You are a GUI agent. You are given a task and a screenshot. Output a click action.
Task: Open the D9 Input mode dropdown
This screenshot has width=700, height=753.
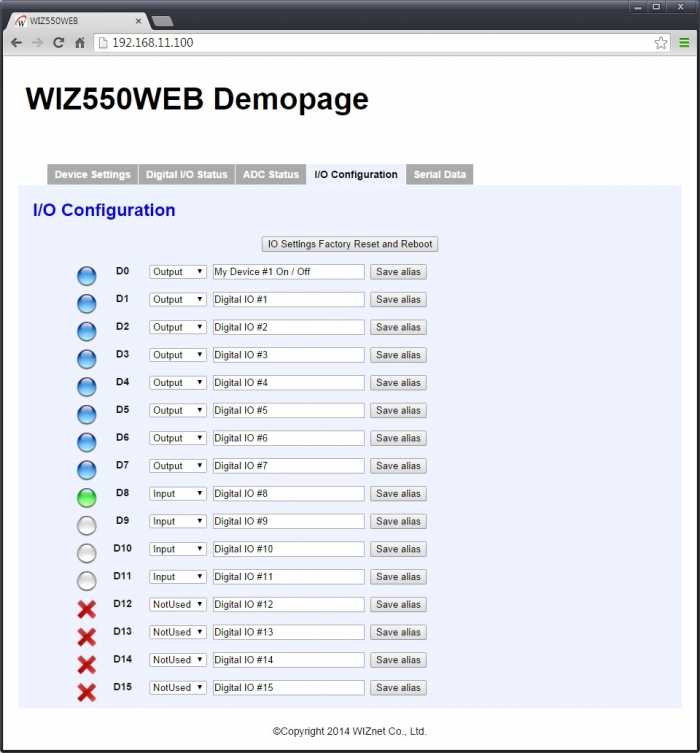(x=178, y=522)
